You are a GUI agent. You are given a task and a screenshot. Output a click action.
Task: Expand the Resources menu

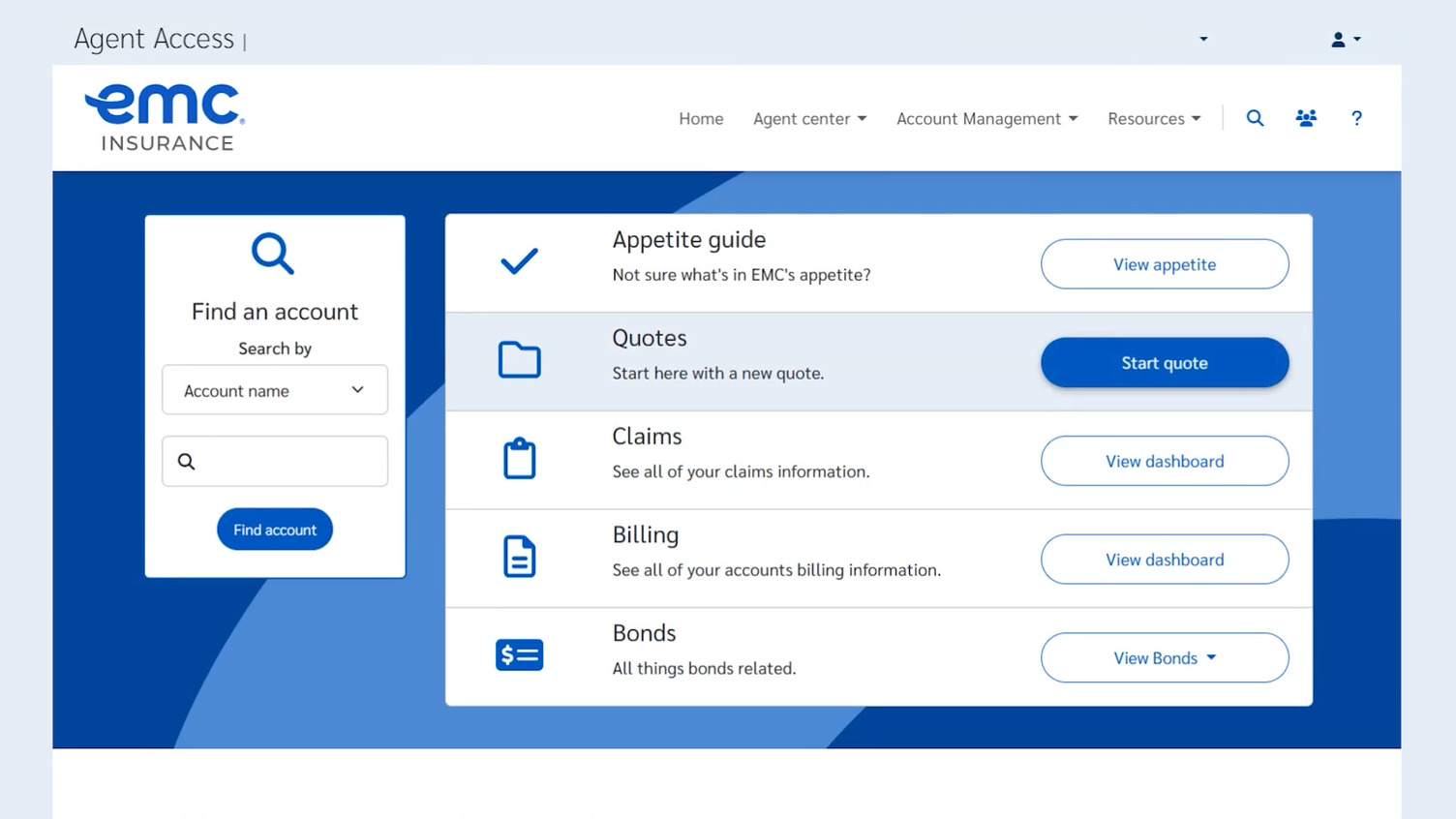tap(1154, 118)
